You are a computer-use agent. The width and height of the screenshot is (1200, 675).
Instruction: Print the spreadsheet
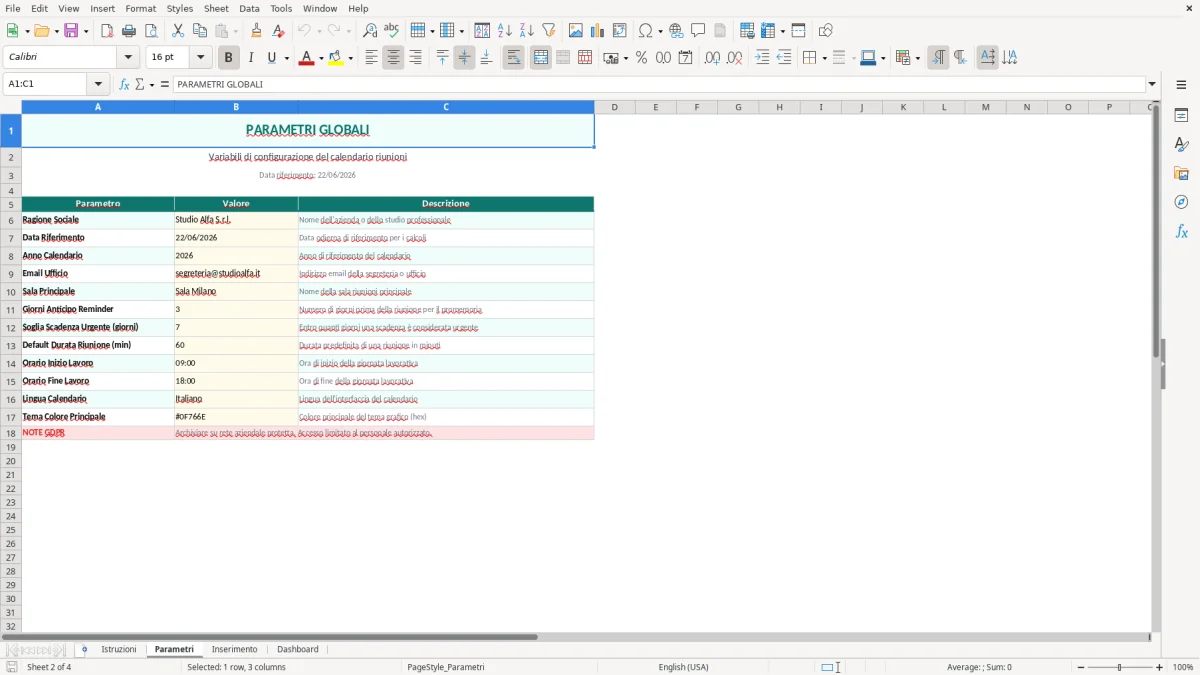tap(129, 31)
